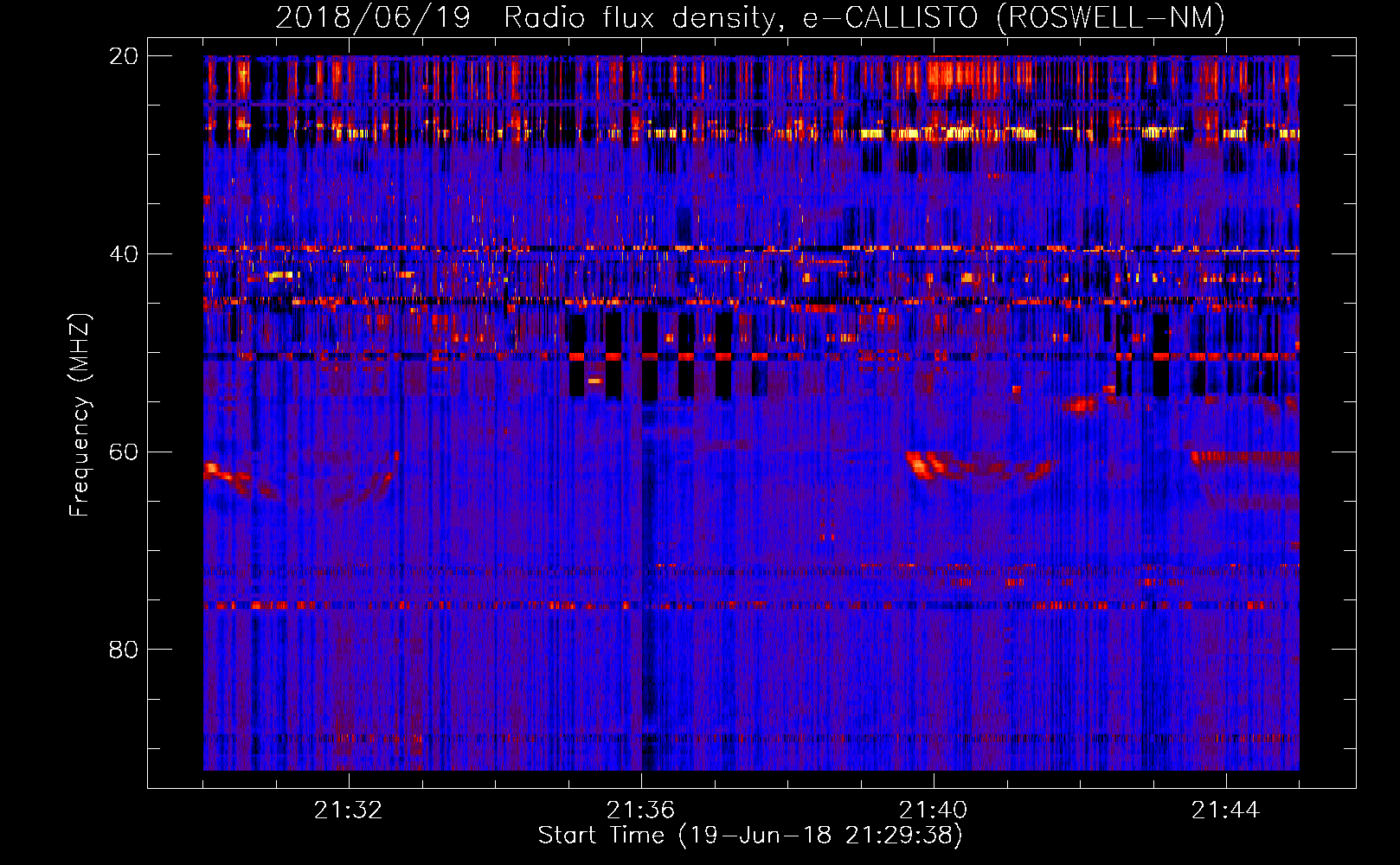Click the "Frequency (MHZ)" axis label
Viewport: 1400px width, 865px height.
point(80,415)
